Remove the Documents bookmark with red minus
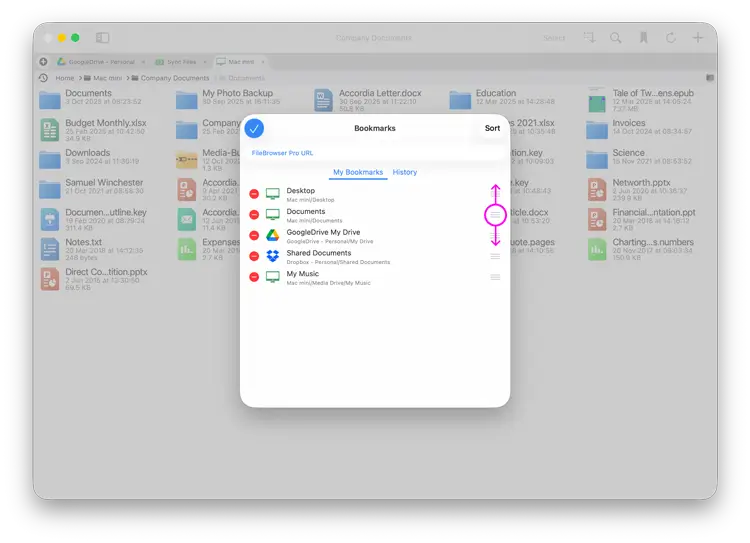The image size is (750, 543). pos(254,215)
